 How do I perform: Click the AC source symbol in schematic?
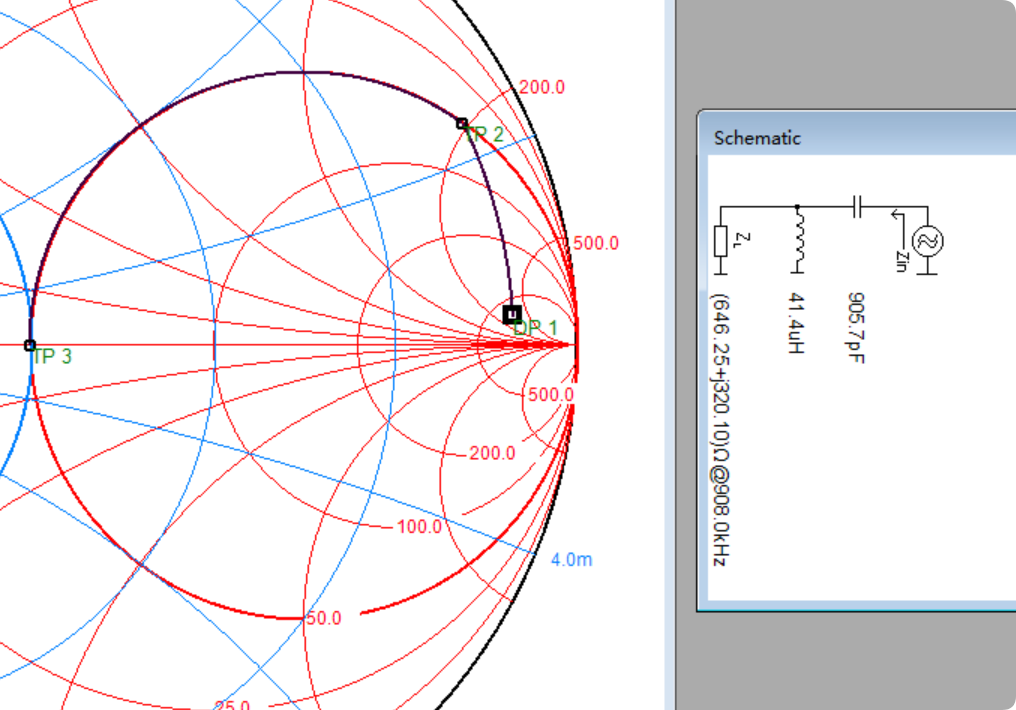[x=928, y=241]
